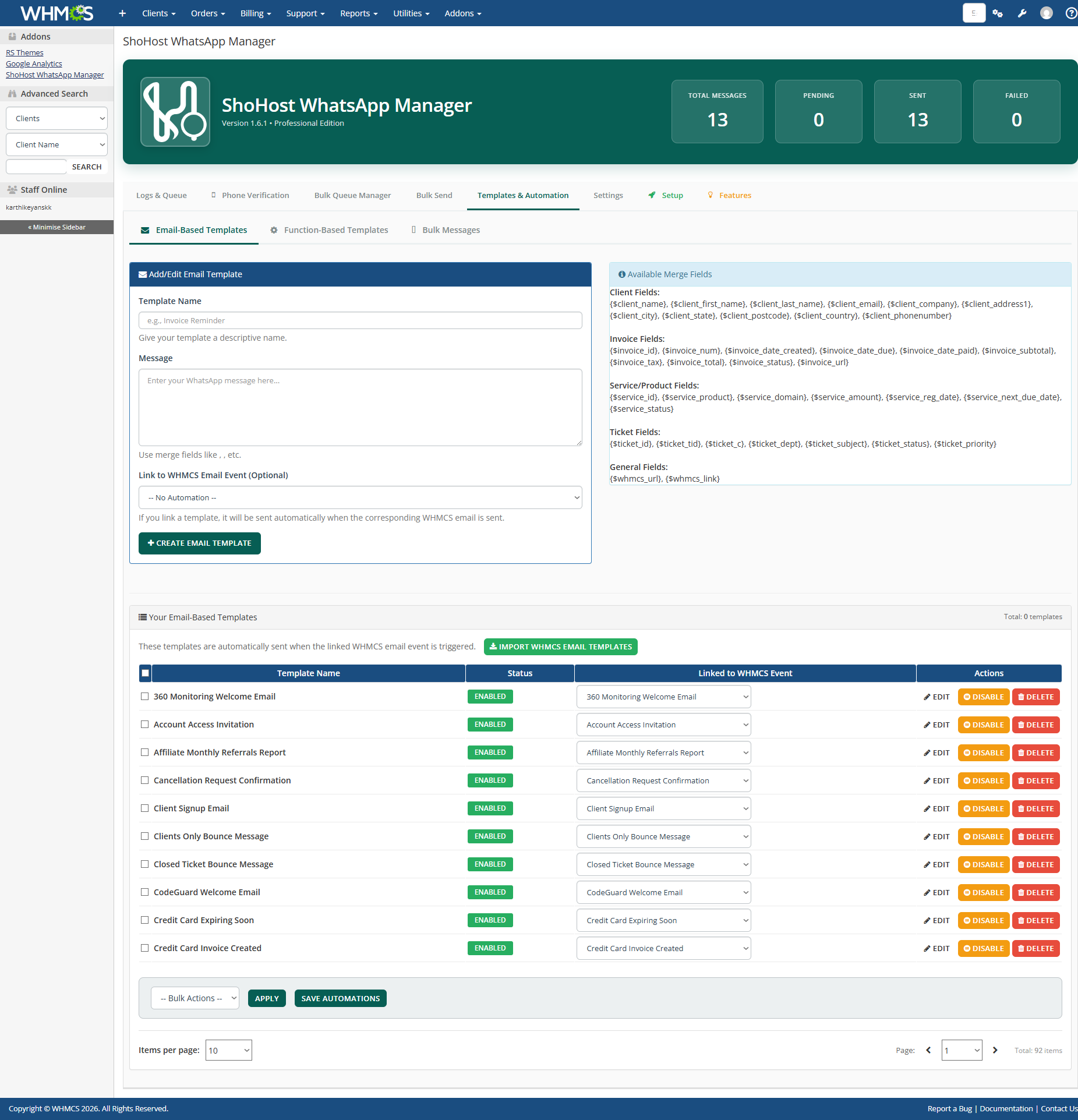Open the Function-Based Templates sub-tab

tap(329, 230)
